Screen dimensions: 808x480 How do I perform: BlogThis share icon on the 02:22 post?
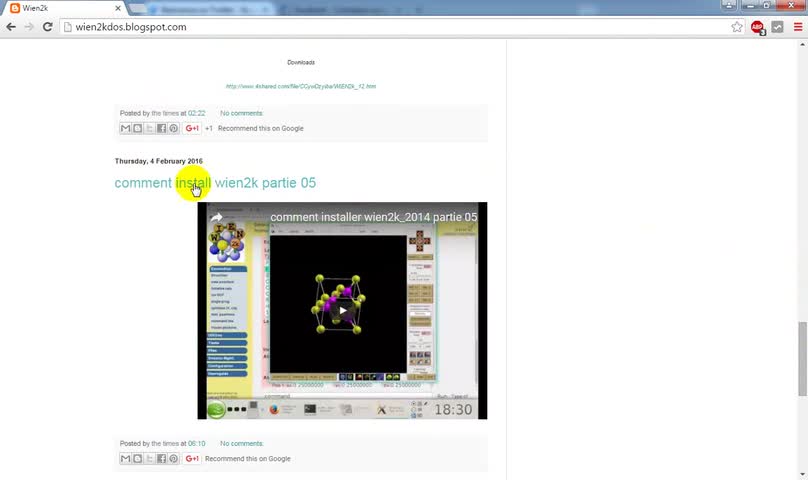(138, 128)
